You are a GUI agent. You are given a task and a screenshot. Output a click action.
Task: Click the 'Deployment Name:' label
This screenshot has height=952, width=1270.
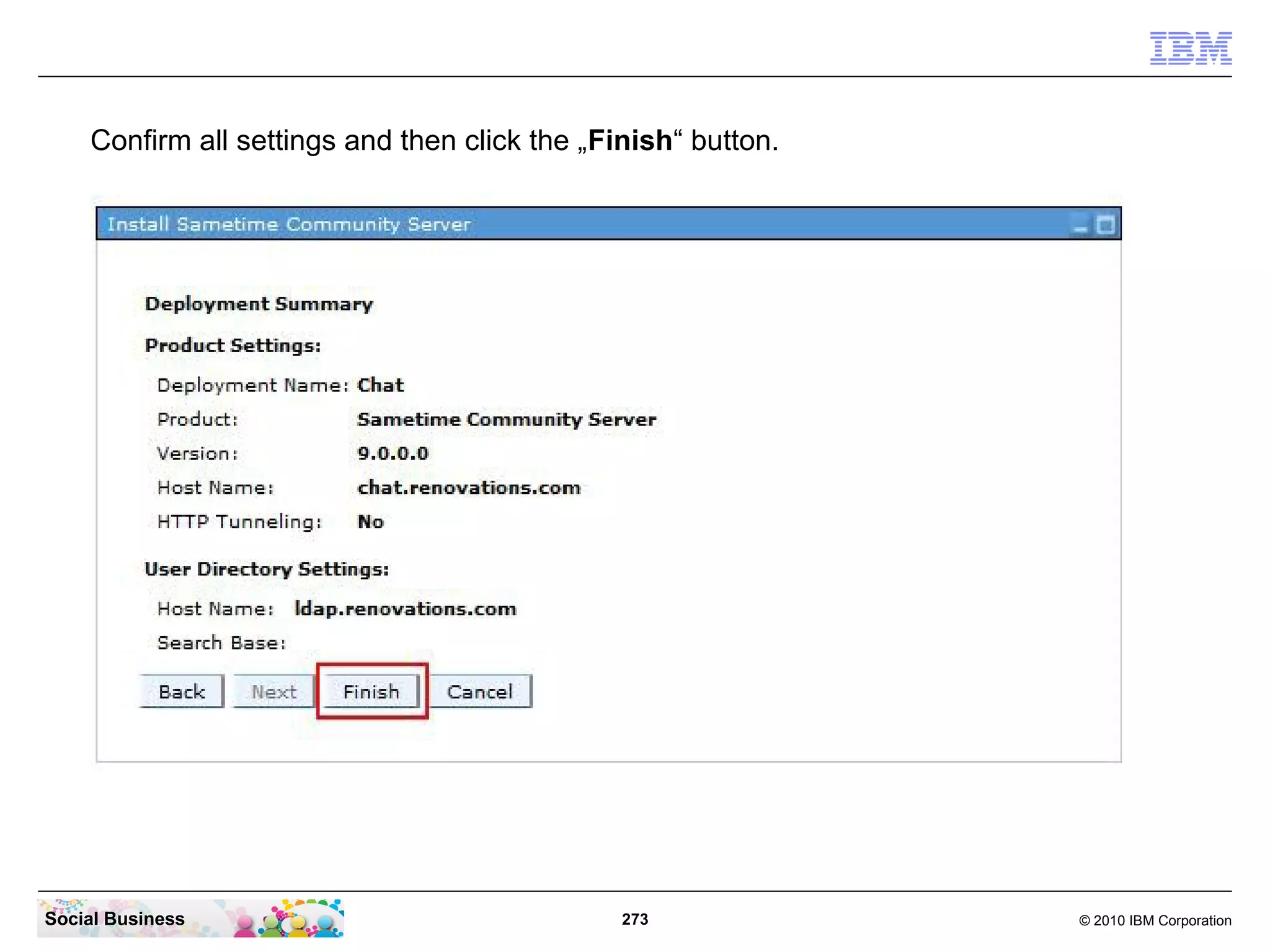253,386
